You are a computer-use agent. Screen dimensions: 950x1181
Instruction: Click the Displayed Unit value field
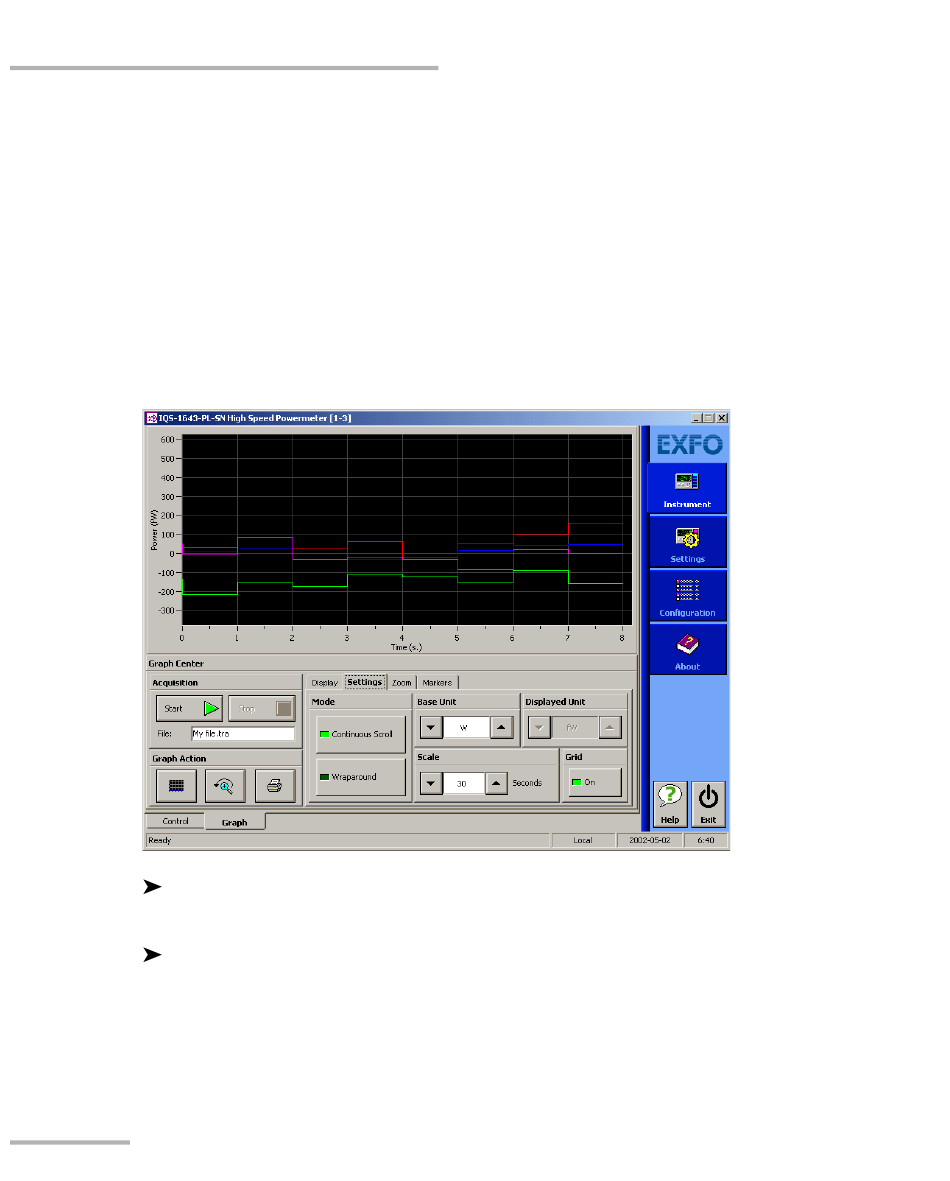tap(574, 728)
